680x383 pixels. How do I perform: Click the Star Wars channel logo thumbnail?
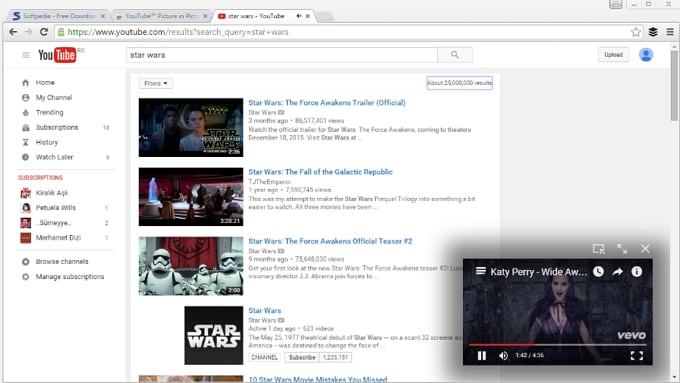[214, 335]
